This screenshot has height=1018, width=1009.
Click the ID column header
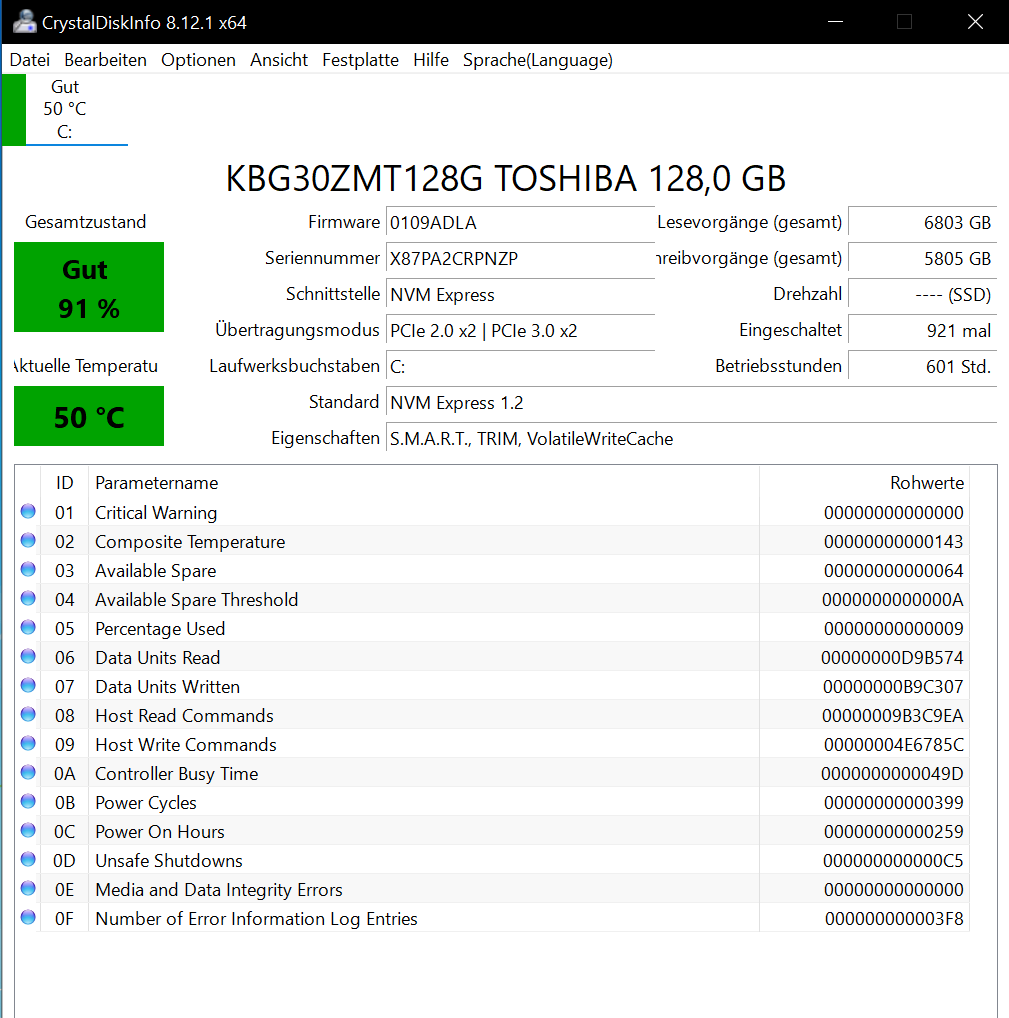coord(64,482)
